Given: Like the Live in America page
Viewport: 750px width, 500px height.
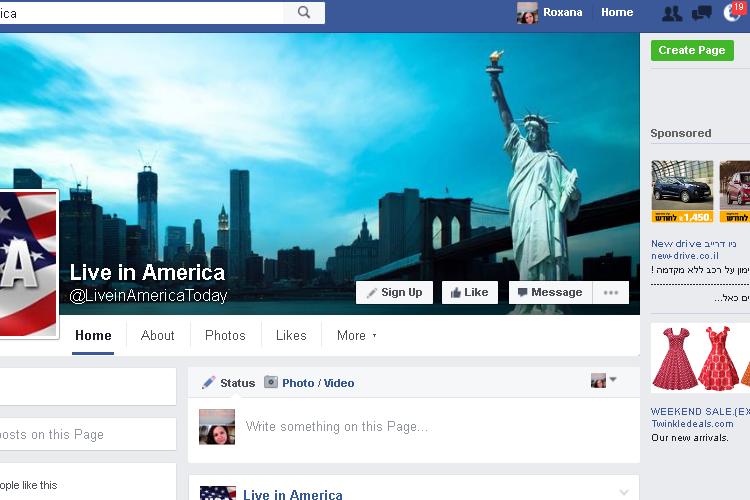Looking at the screenshot, I should pyautogui.click(x=469, y=292).
